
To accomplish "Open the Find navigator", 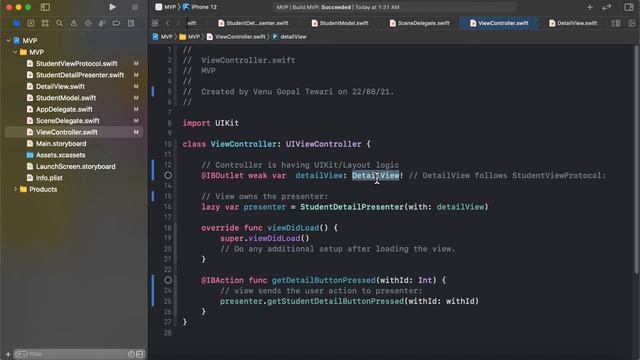I will (x=59, y=23).
